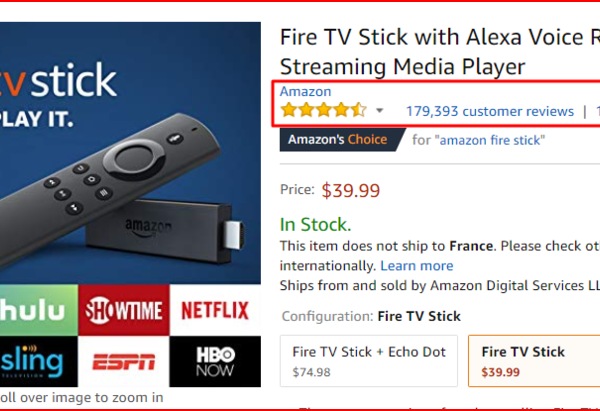Click the Learn more shipping link
Image resolution: width=600 pixels, height=411 pixels.
click(417, 266)
